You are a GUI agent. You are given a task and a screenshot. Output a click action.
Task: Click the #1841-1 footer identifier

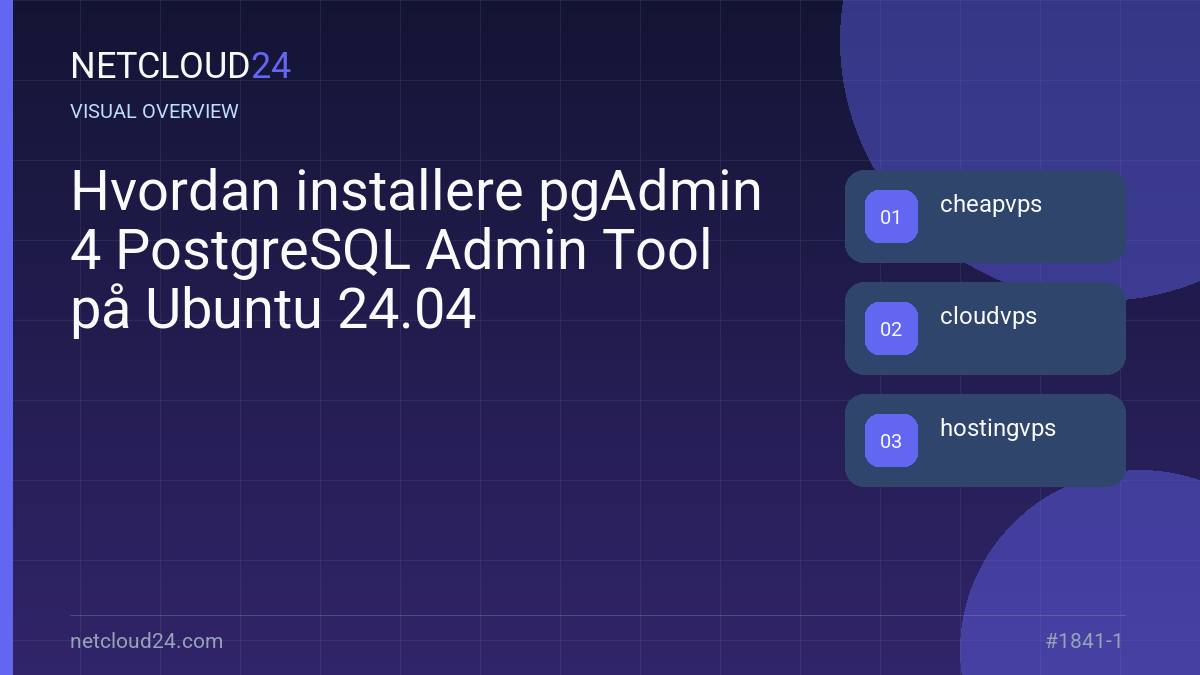click(x=1084, y=641)
